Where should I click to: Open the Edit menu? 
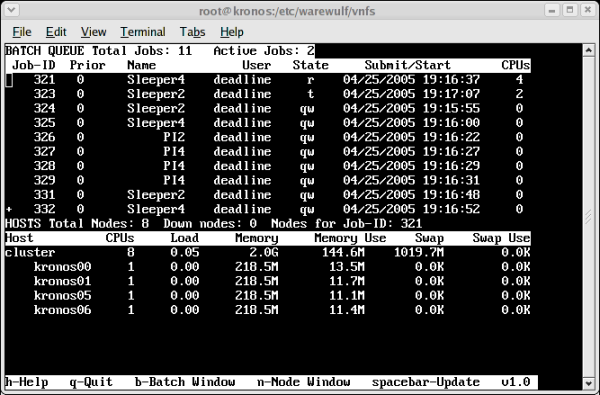coord(56,32)
